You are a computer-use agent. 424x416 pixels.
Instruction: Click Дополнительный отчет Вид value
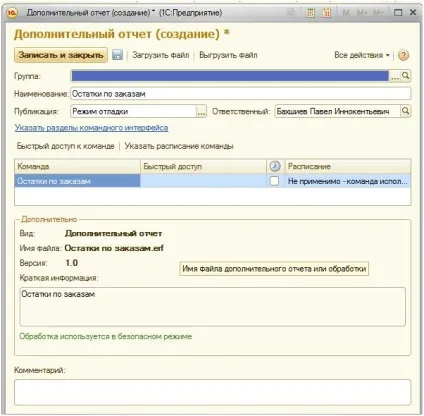[x=114, y=234]
